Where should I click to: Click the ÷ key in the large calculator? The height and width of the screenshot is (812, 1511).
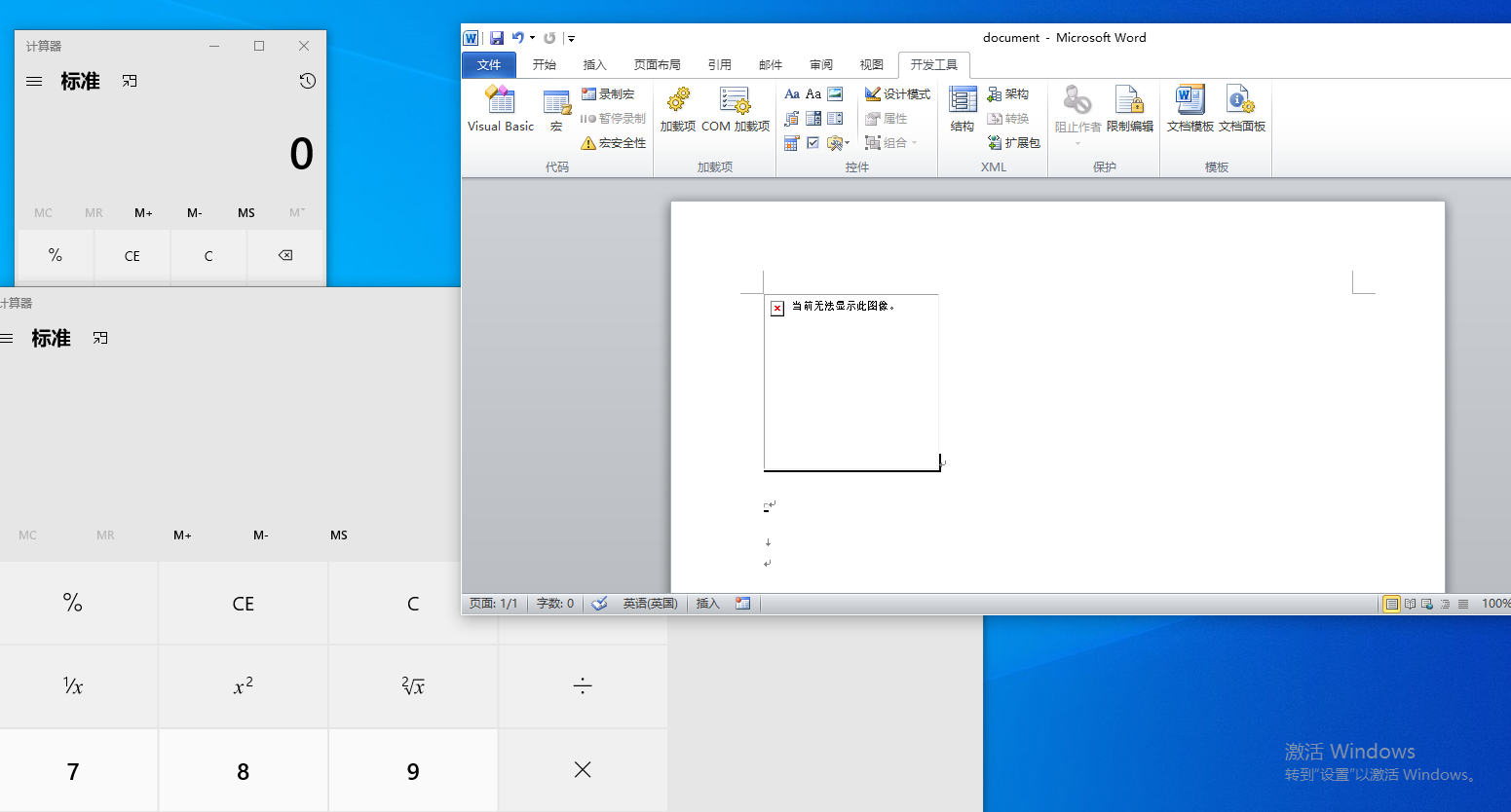click(583, 685)
